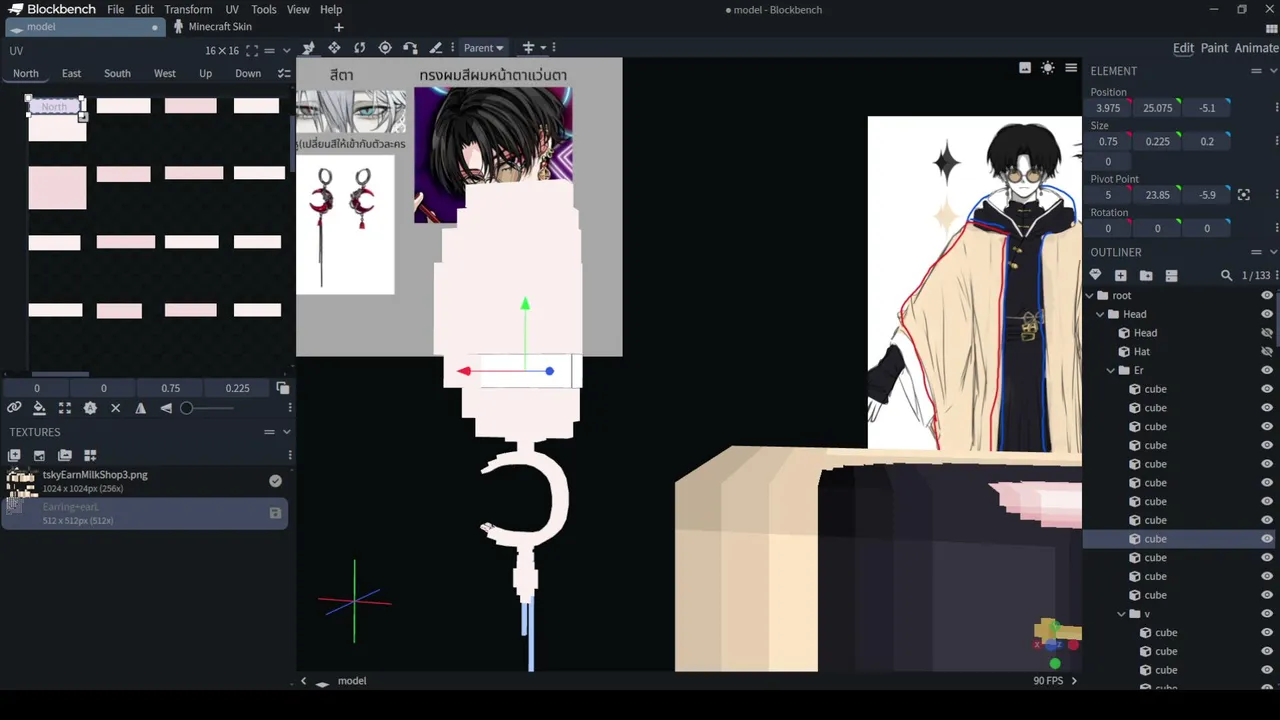Click the Pivot Point Z input field

[x=1207, y=195]
